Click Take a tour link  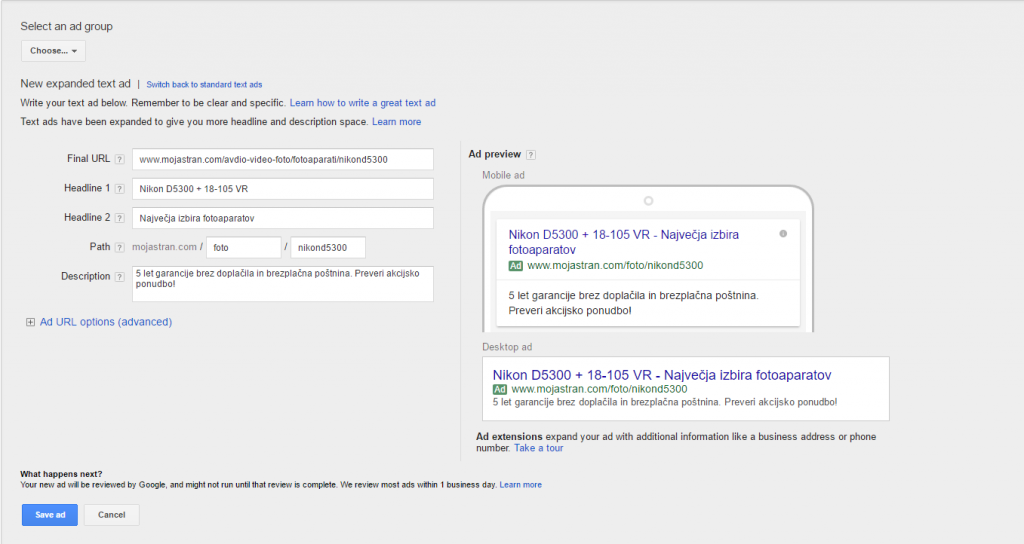pyautogui.click(x=538, y=448)
